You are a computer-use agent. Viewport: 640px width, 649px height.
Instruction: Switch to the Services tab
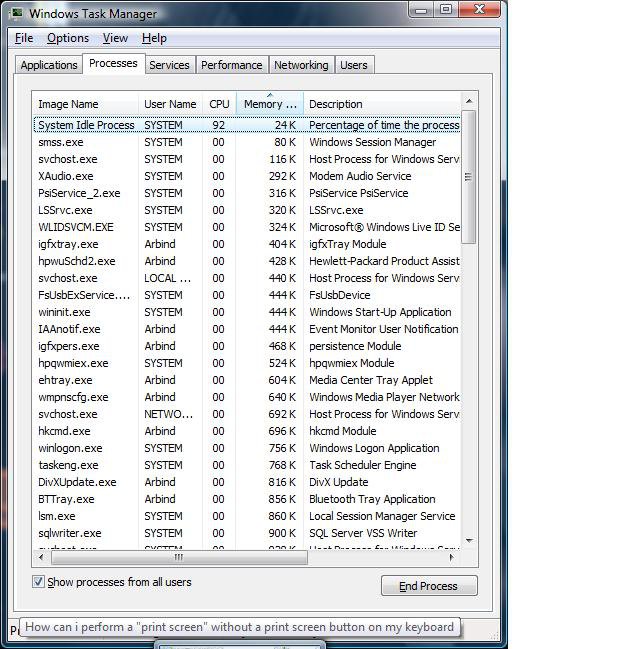point(169,65)
